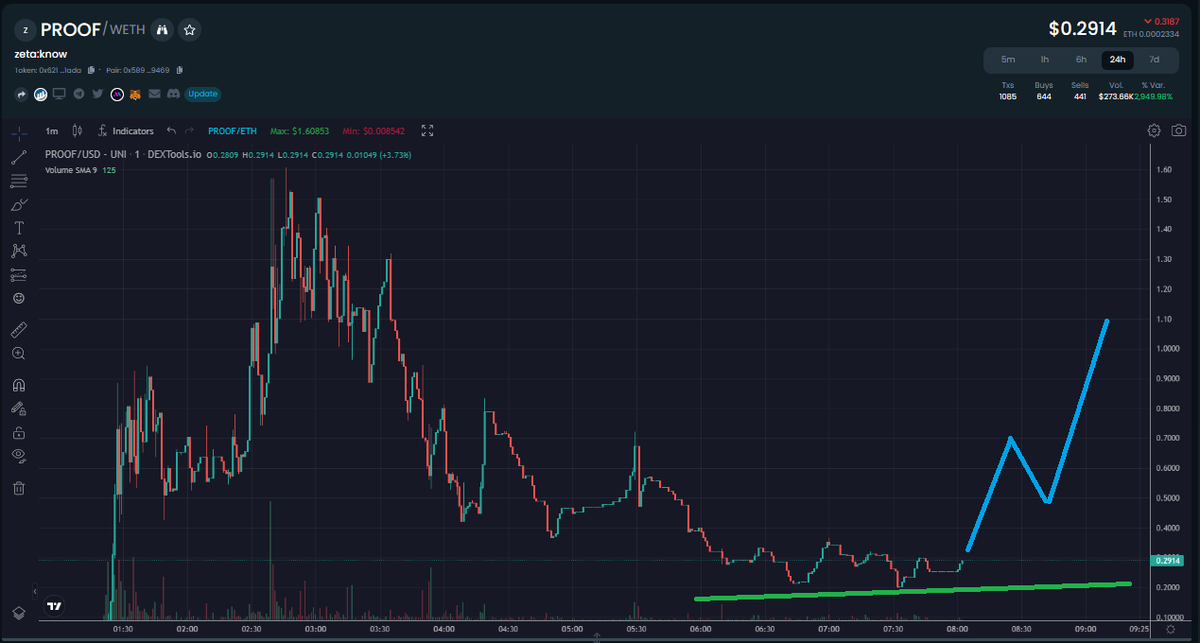Click the TradingView logo badge
Screen dimensions: 1200x643
(x=56, y=605)
